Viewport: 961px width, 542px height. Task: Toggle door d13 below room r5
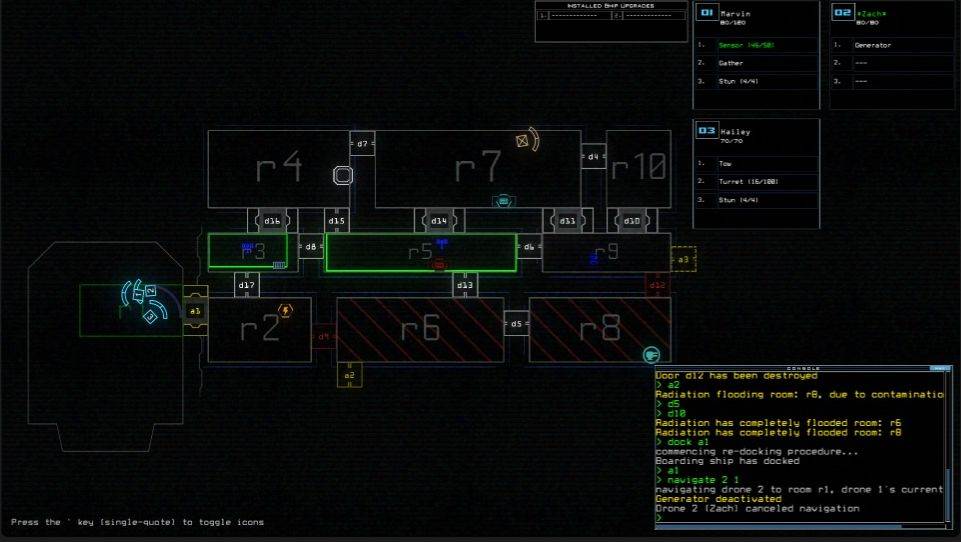[x=465, y=286]
